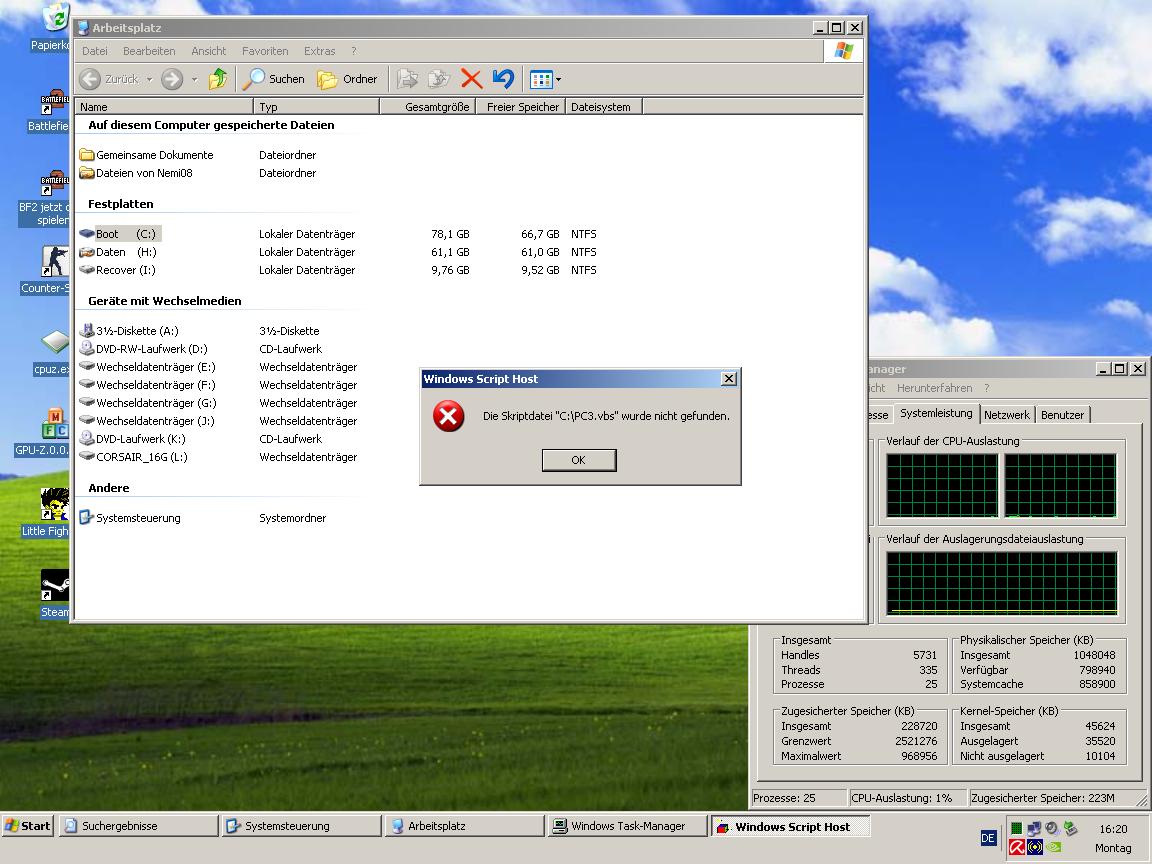Switch to Systemsteuerung taskbar button
The width and height of the screenshot is (1152, 864).
(x=302, y=826)
